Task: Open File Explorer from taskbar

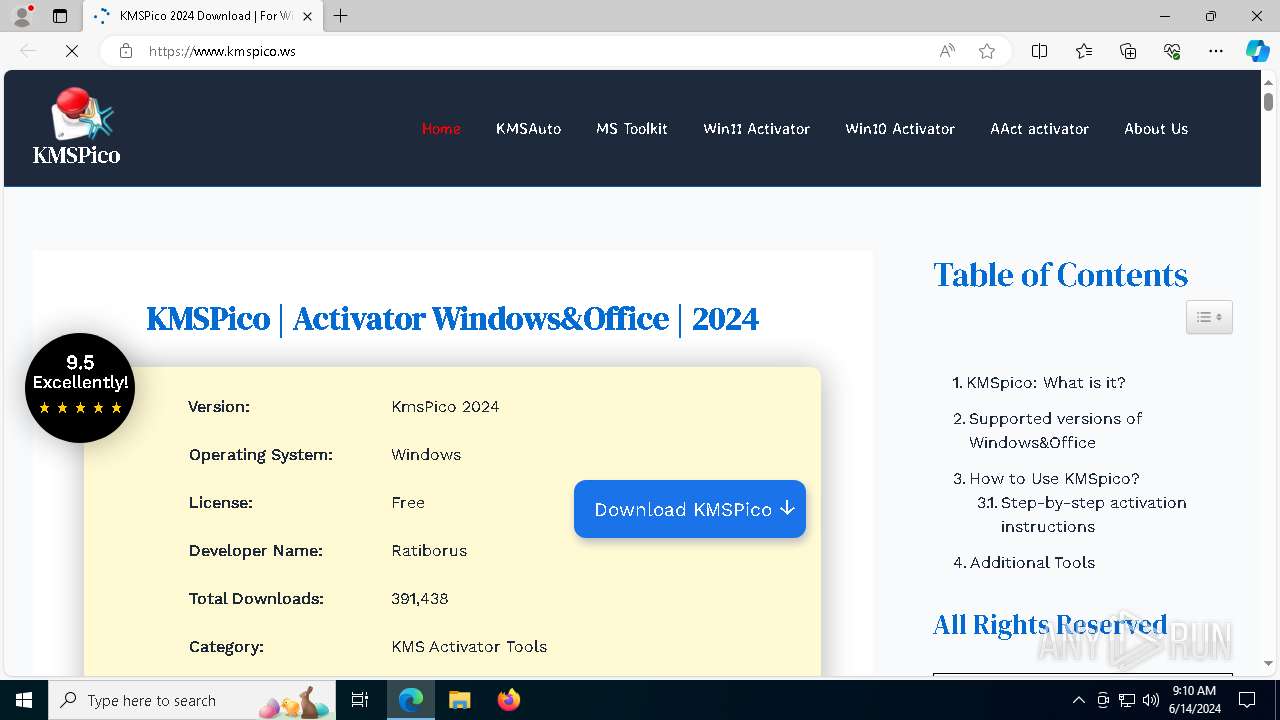Action: click(x=459, y=700)
